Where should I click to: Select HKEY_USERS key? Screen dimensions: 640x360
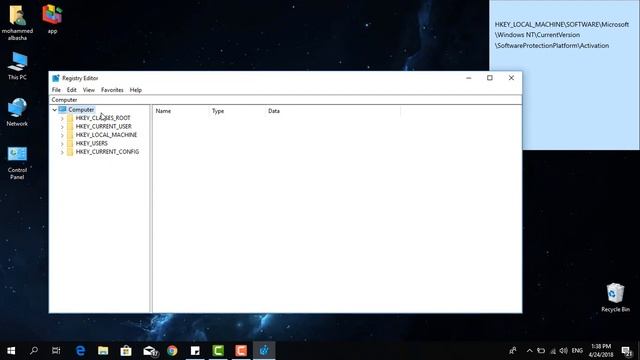[x=92, y=143]
